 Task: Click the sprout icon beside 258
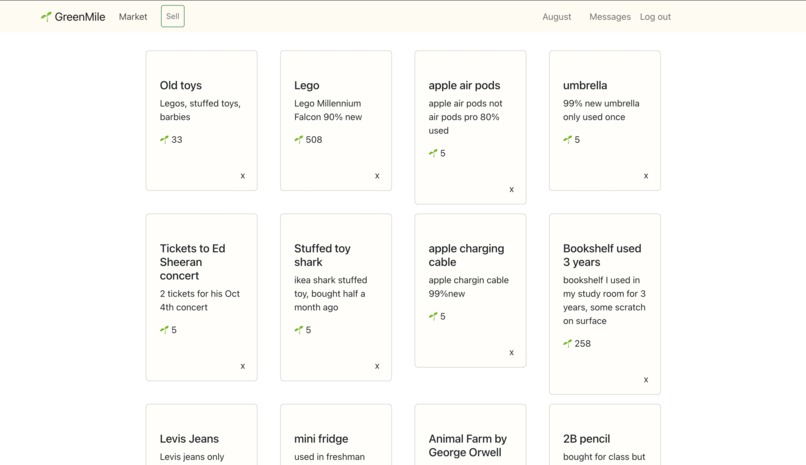(x=567, y=343)
